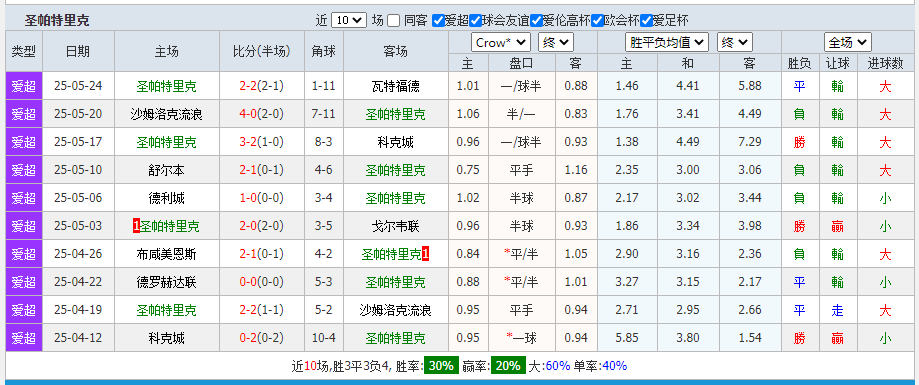This screenshot has width=919, height=385.
Task: Click the 爱超 tag for 25-05-20 match
Action: tap(24, 114)
